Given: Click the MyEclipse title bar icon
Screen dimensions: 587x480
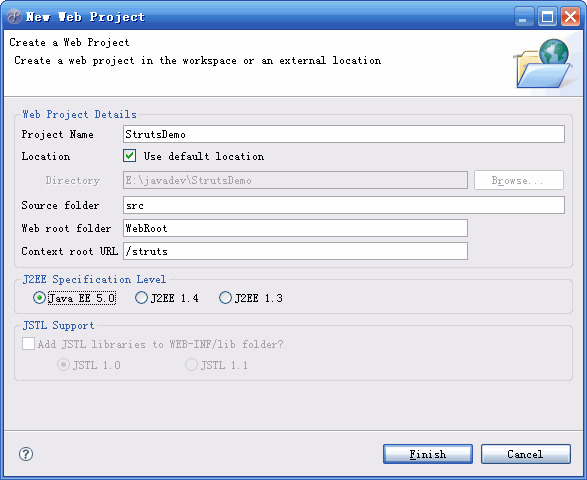Looking at the screenshot, I should 14,17.
